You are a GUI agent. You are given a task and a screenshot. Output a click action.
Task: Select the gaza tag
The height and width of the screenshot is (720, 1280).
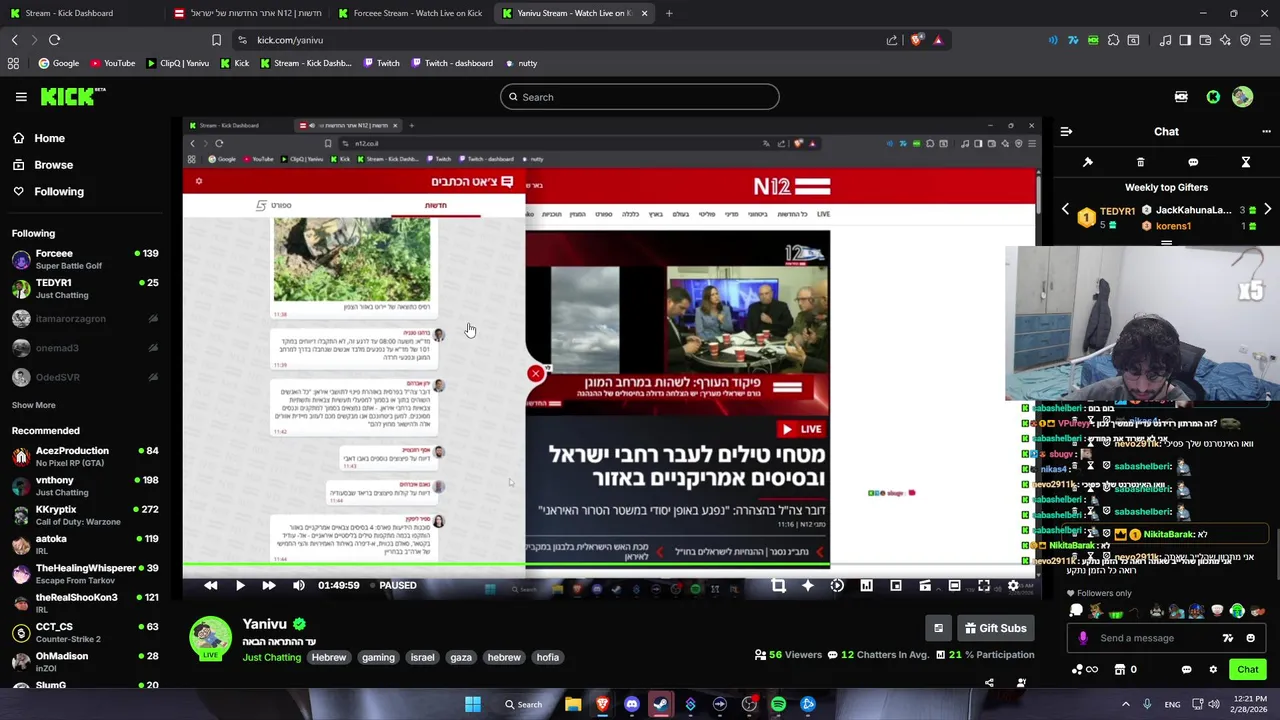click(461, 657)
